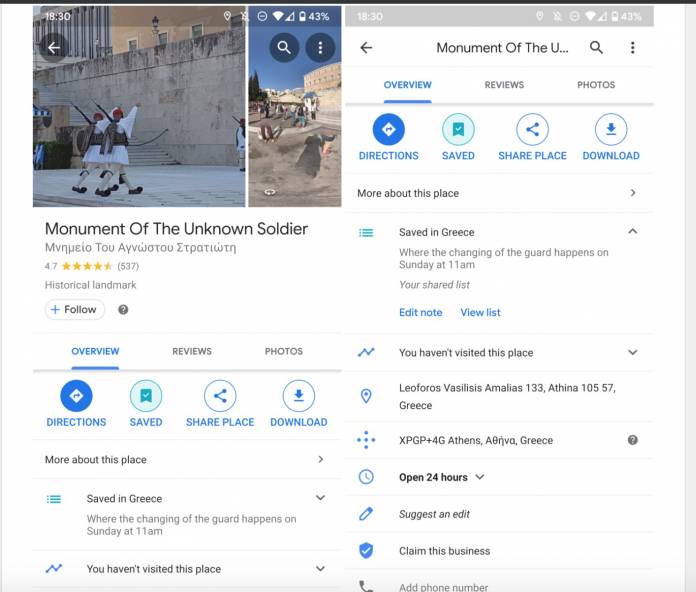This screenshot has height=592, width=696.
Task: Tap timeline icon in right screen visited row
Action: pos(366,352)
